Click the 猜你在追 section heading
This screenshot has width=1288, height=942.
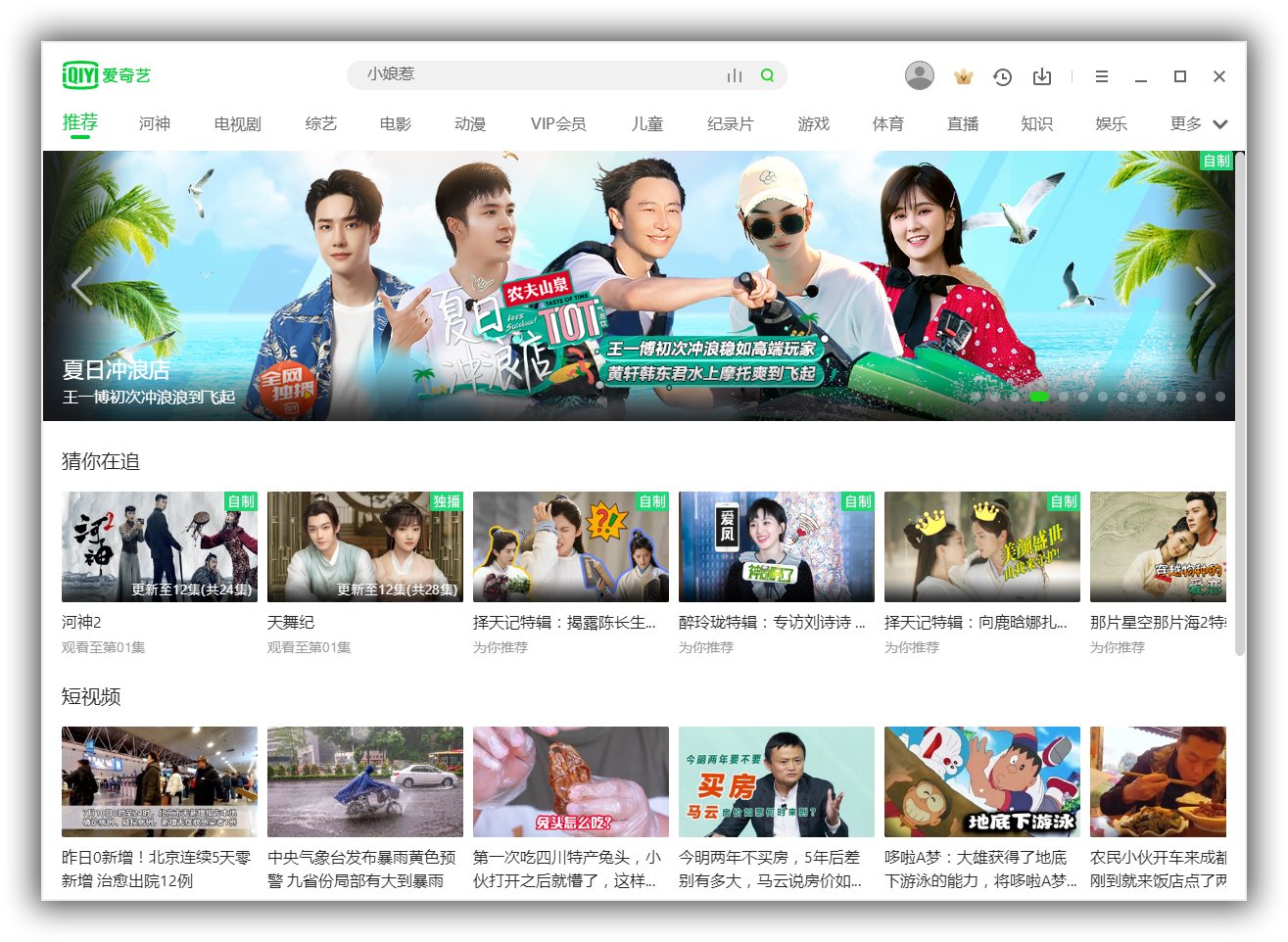point(101,461)
